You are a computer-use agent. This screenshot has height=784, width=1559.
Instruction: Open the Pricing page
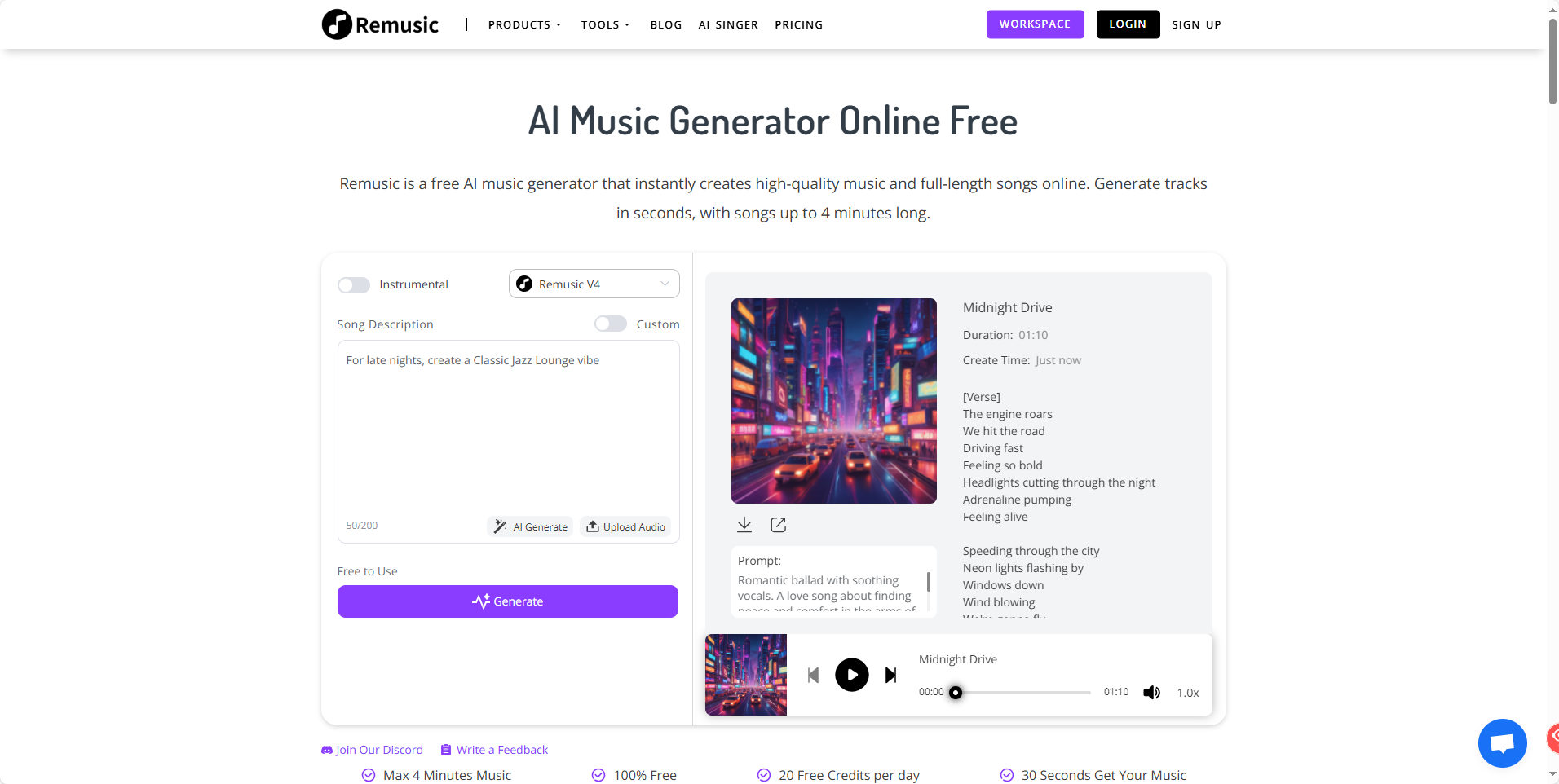[798, 24]
